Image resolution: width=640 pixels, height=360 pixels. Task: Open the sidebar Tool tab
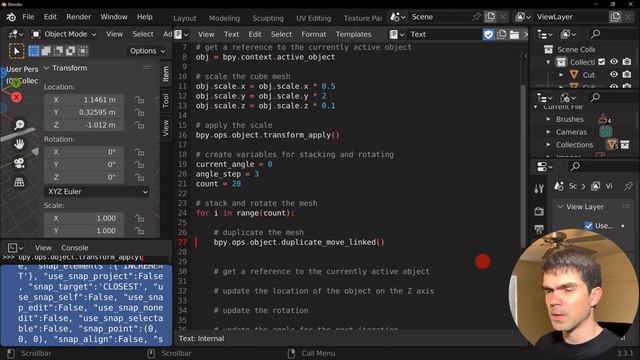tap(166, 100)
